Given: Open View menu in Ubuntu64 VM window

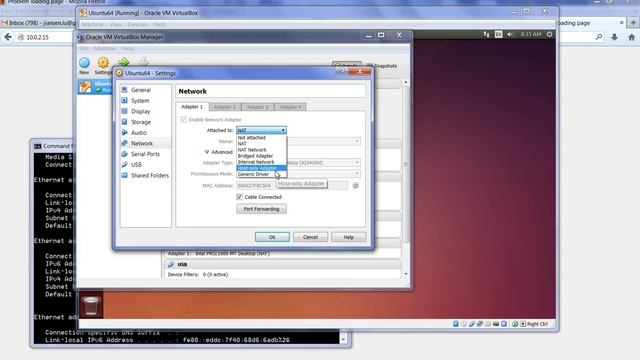Looking at the screenshot, I should click(x=116, y=24).
